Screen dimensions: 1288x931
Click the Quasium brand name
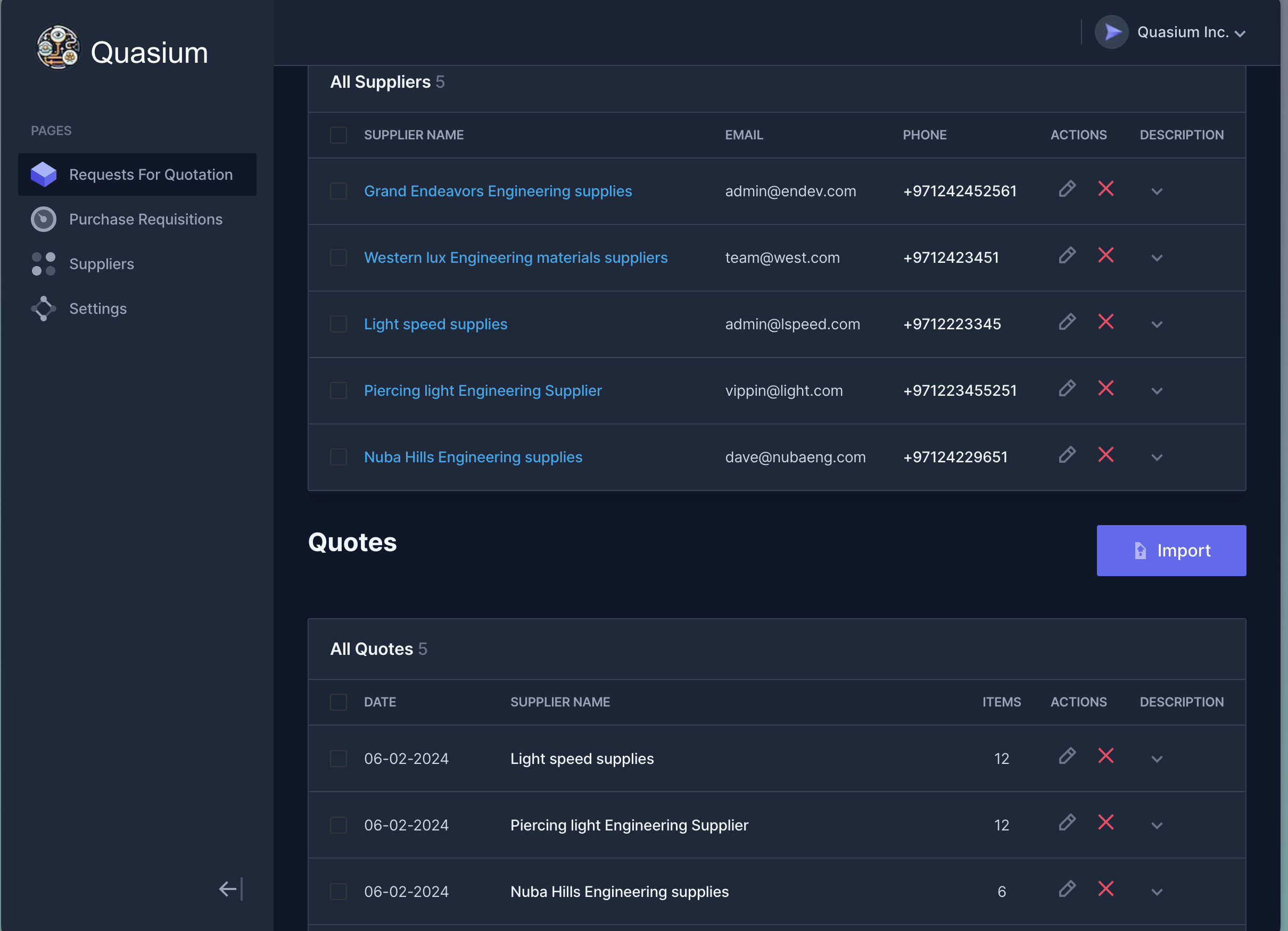coord(150,53)
